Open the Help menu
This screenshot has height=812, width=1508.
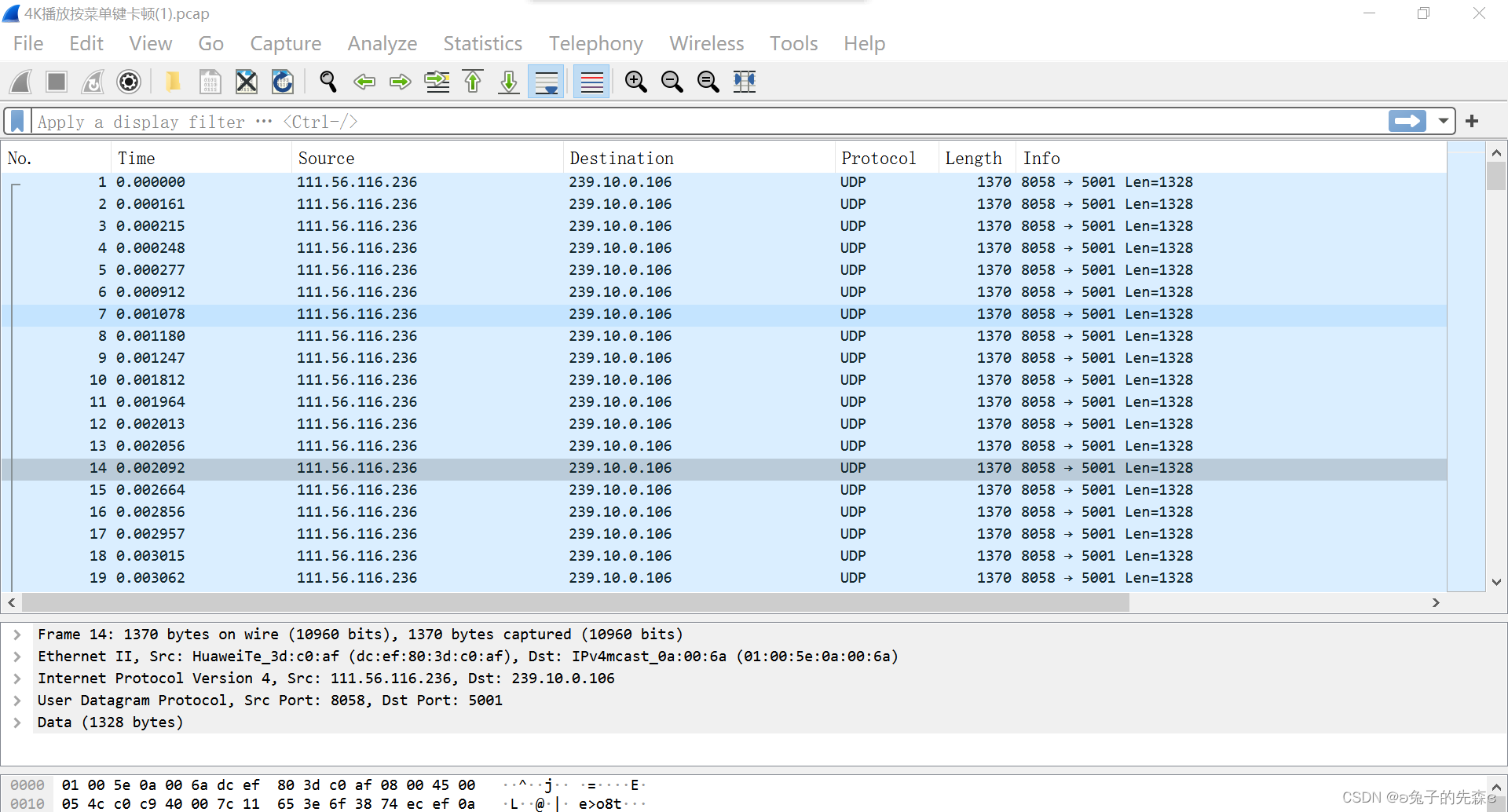point(865,43)
